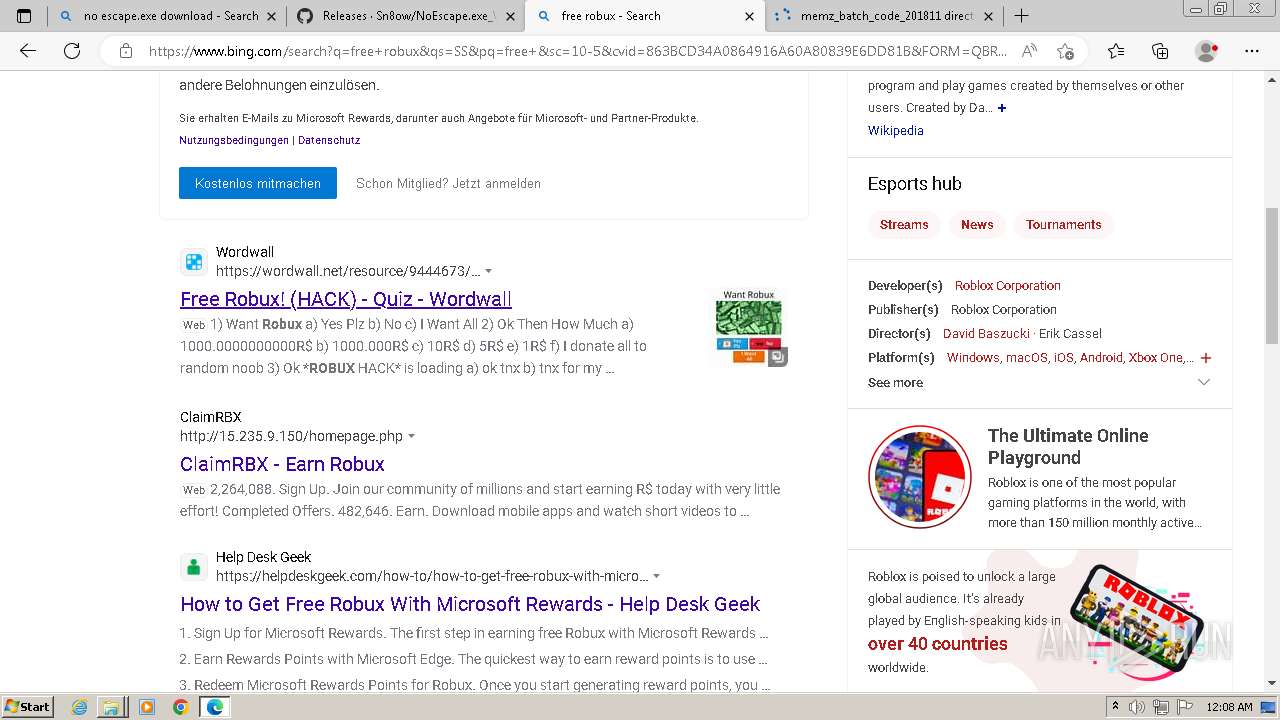Screen dimensions: 1280x720
Task: Open Internet Explorer from taskbar
Action: 79,707
